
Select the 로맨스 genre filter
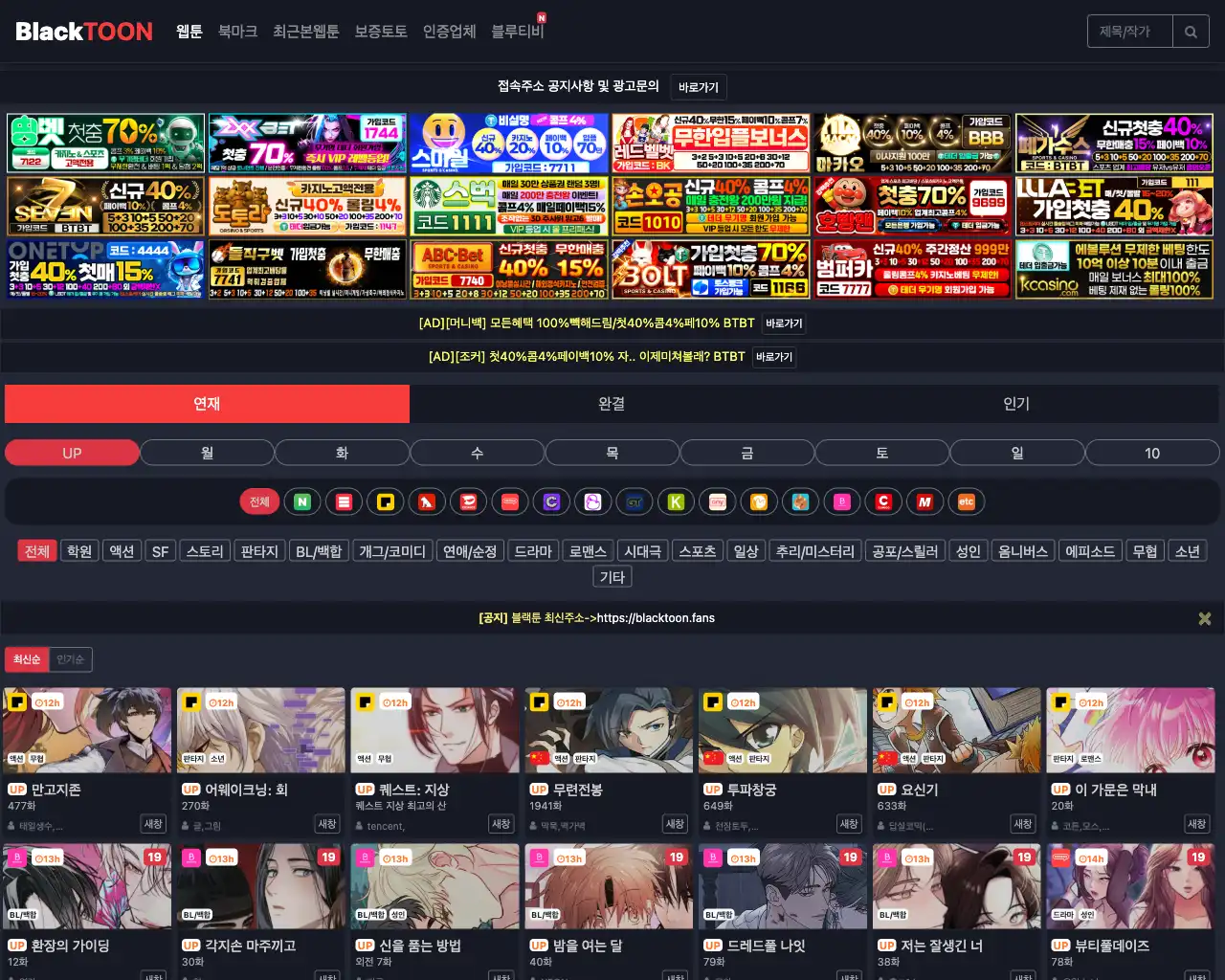(x=588, y=550)
